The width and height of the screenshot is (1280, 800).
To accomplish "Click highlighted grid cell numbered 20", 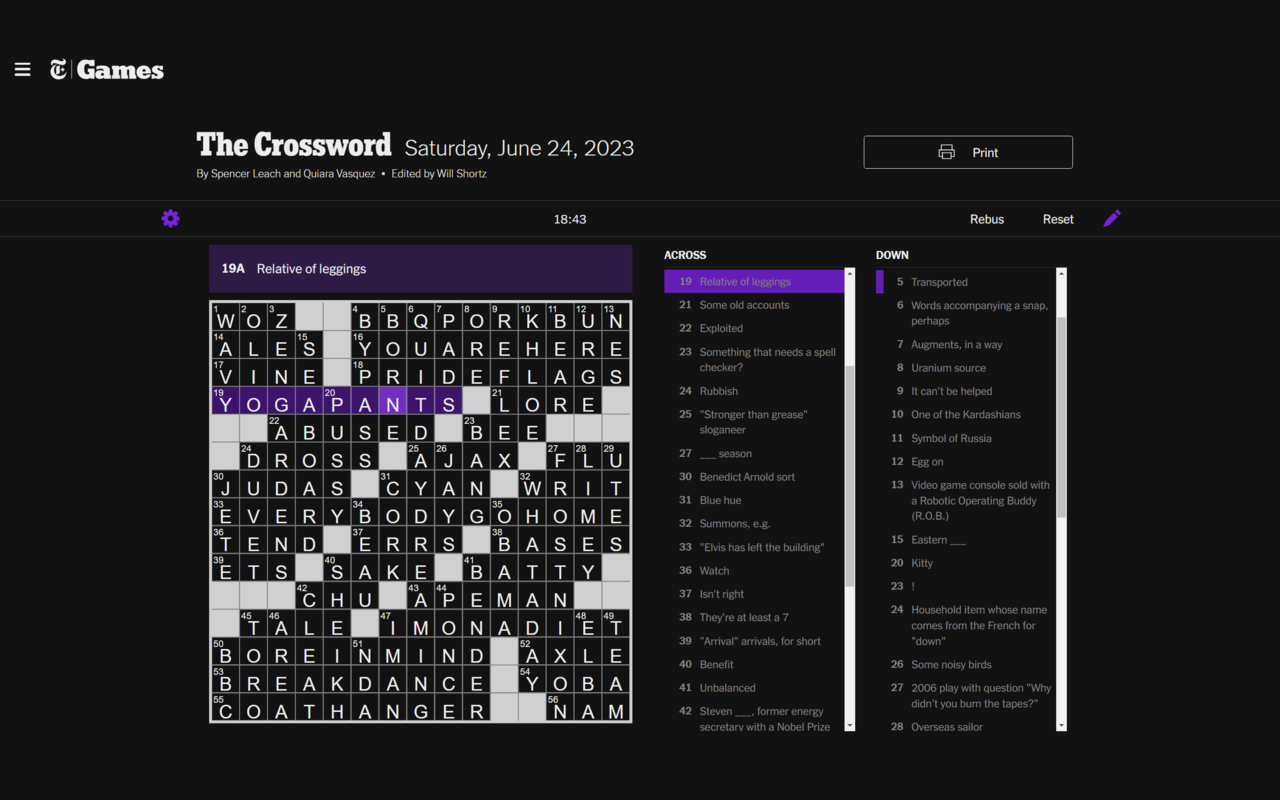I will click(337, 401).
